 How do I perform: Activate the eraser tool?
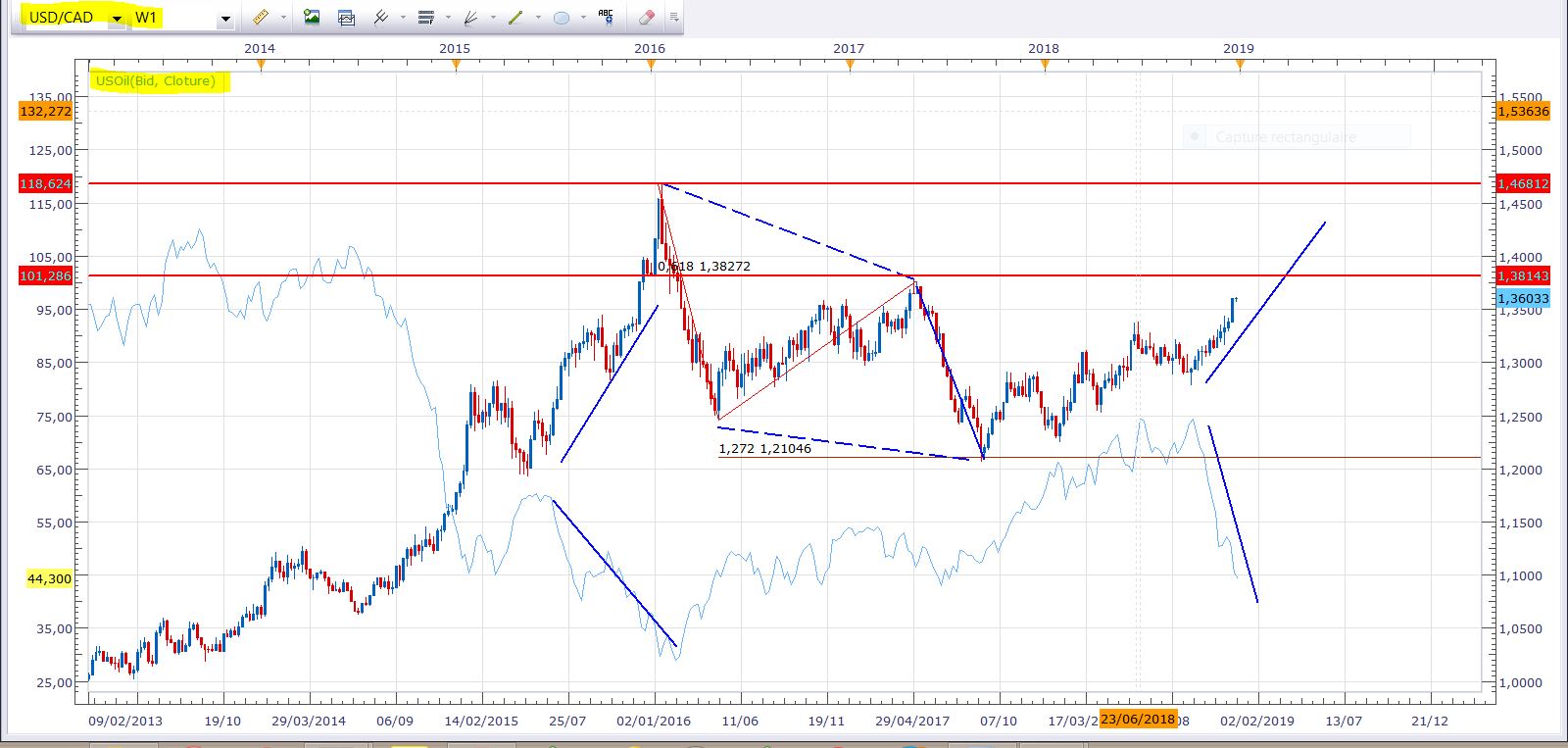tap(646, 18)
